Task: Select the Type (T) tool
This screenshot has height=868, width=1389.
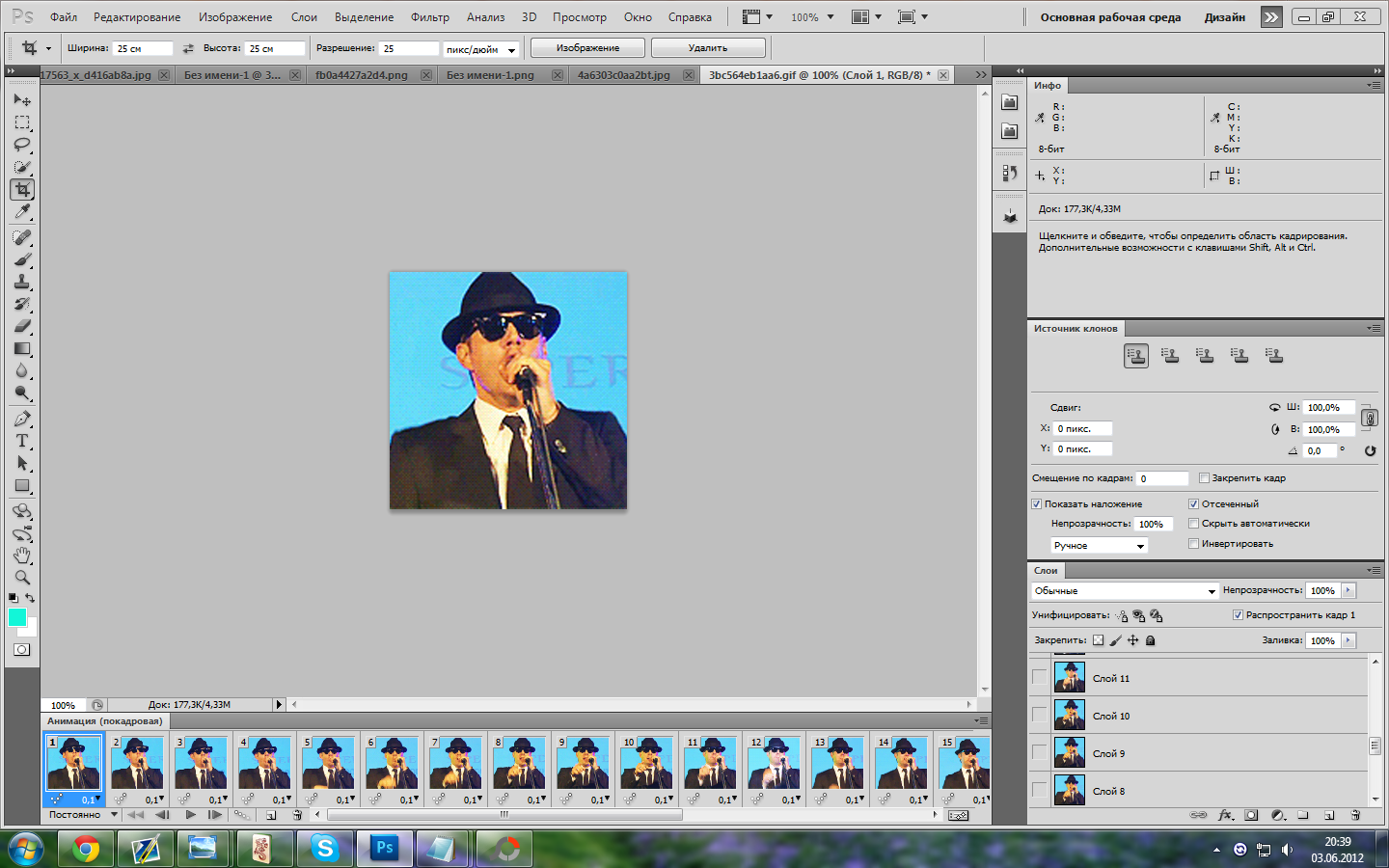Action: 22,441
